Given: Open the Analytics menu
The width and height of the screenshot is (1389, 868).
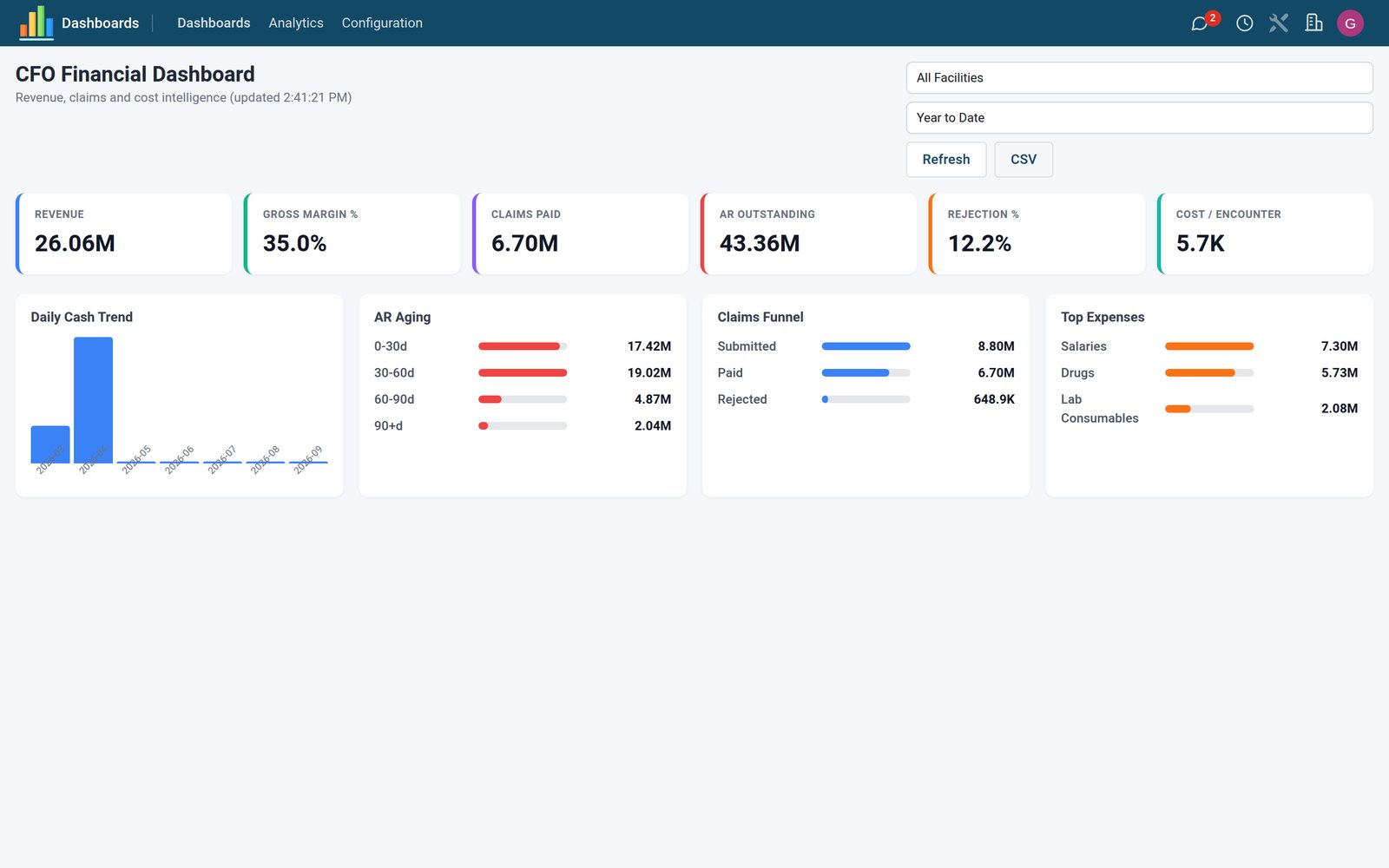Looking at the screenshot, I should 296,23.
